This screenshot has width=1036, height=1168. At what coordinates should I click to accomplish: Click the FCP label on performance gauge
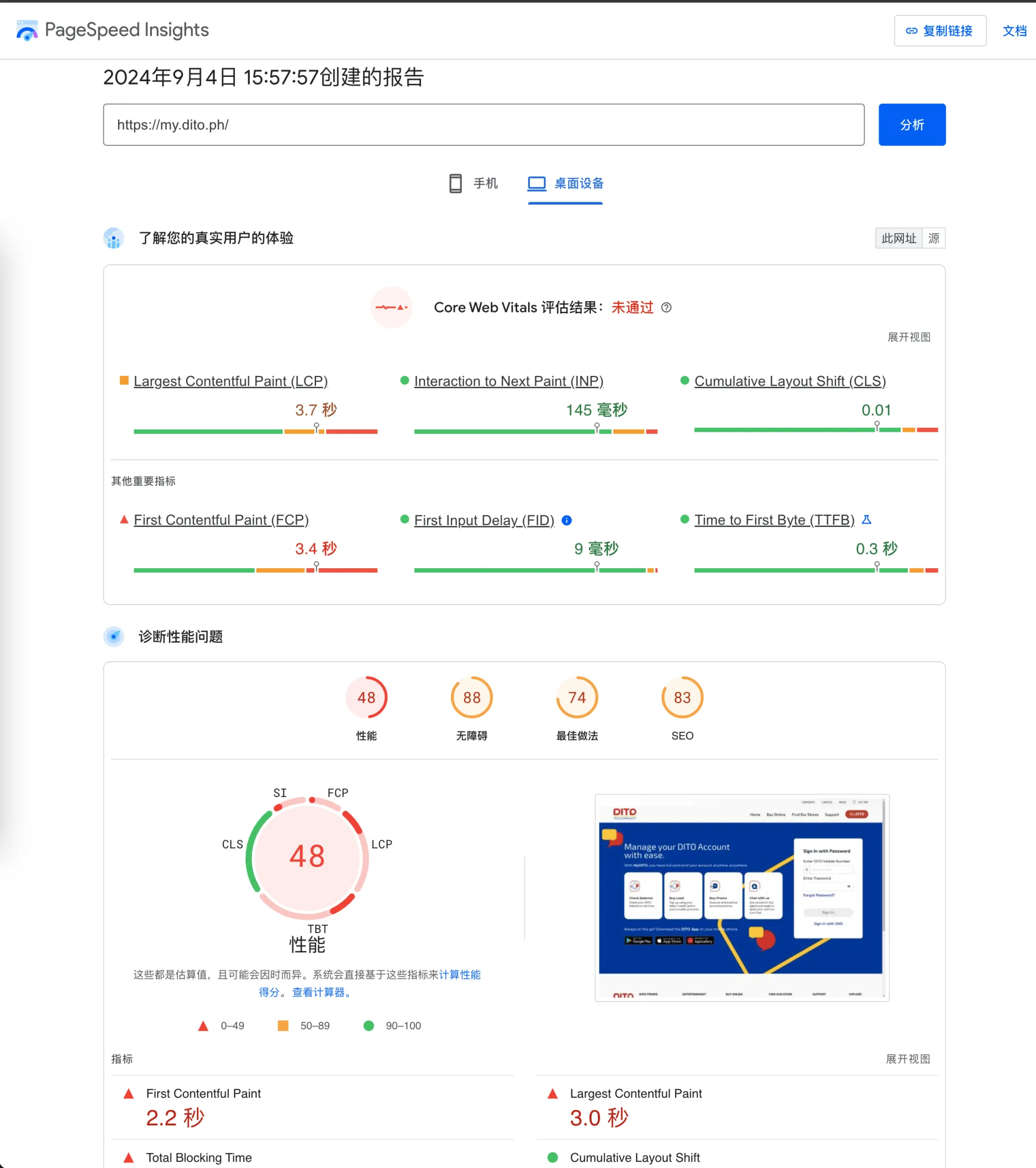click(338, 793)
